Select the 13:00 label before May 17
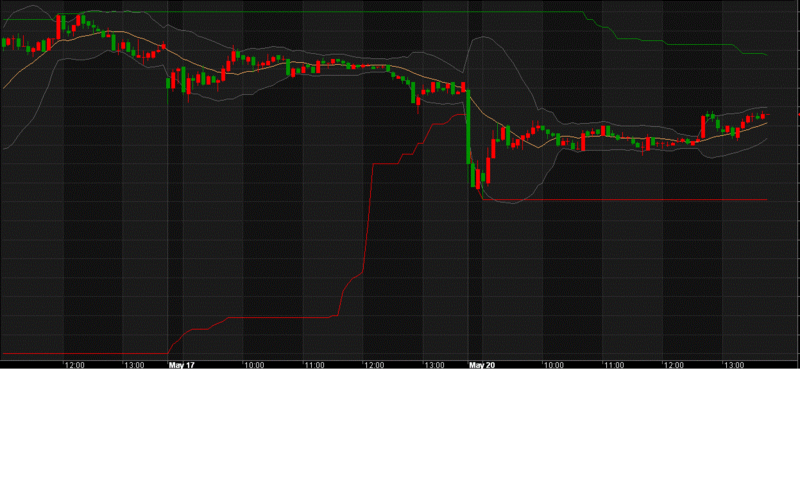Viewport: 800px width, 484px height. coord(134,365)
